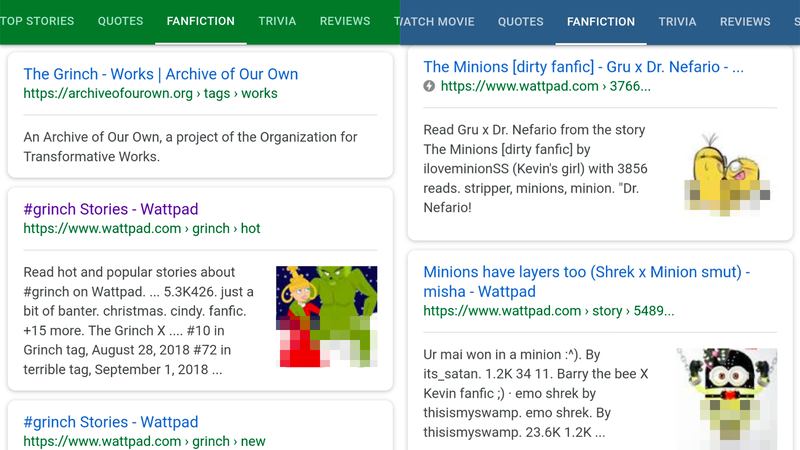Screen dimensions: 800x450
Task: Switch to TOP STORIES tab
Action: [37, 21]
